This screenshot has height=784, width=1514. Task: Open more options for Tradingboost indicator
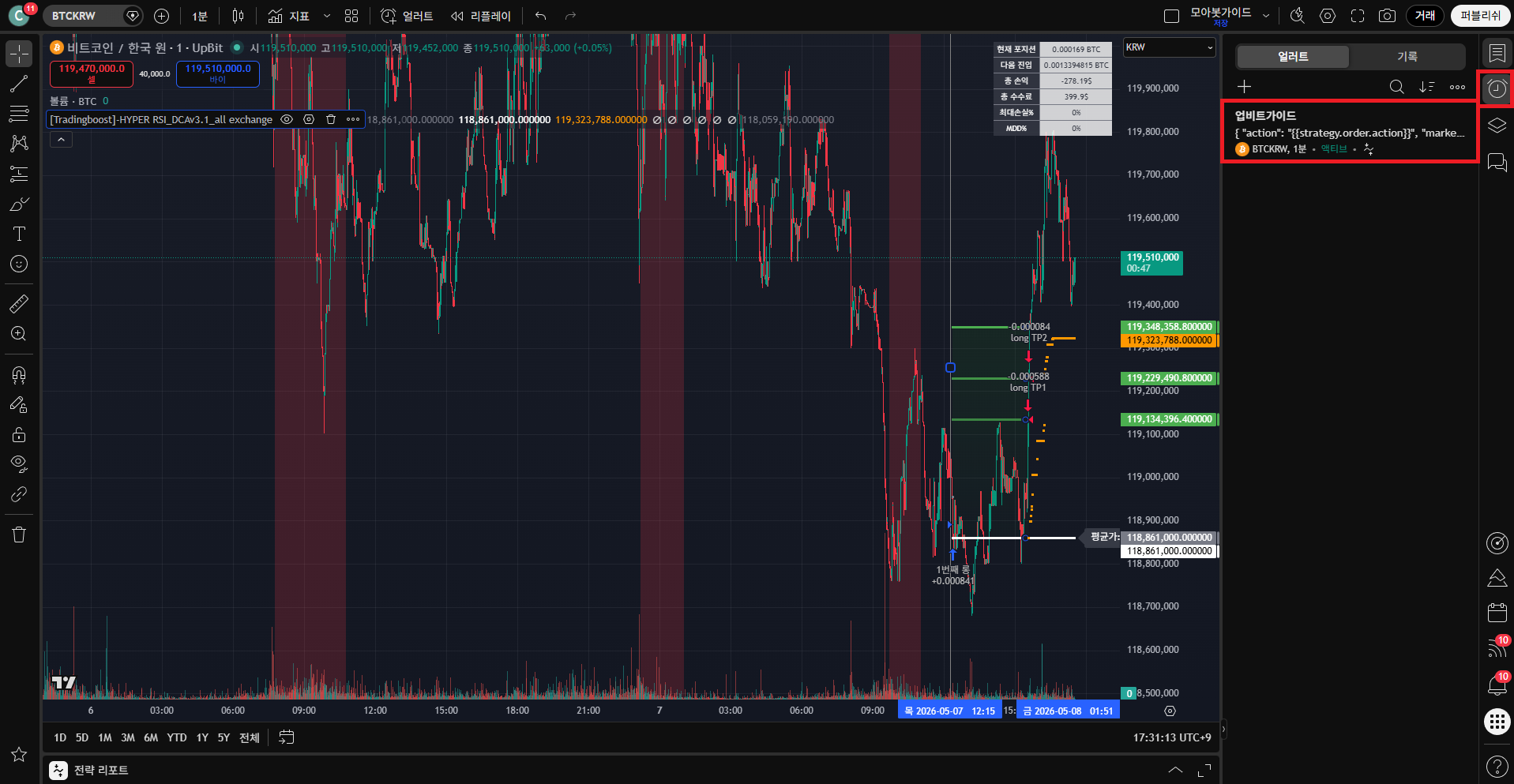pyautogui.click(x=353, y=119)
